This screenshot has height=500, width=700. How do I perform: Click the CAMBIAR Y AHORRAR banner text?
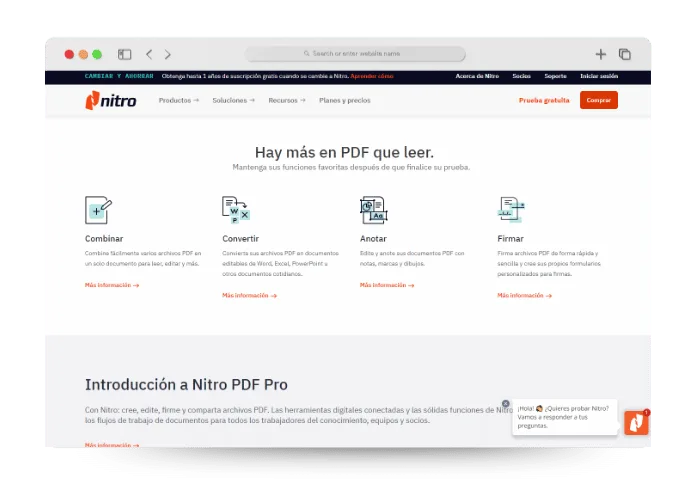point(119,76)
